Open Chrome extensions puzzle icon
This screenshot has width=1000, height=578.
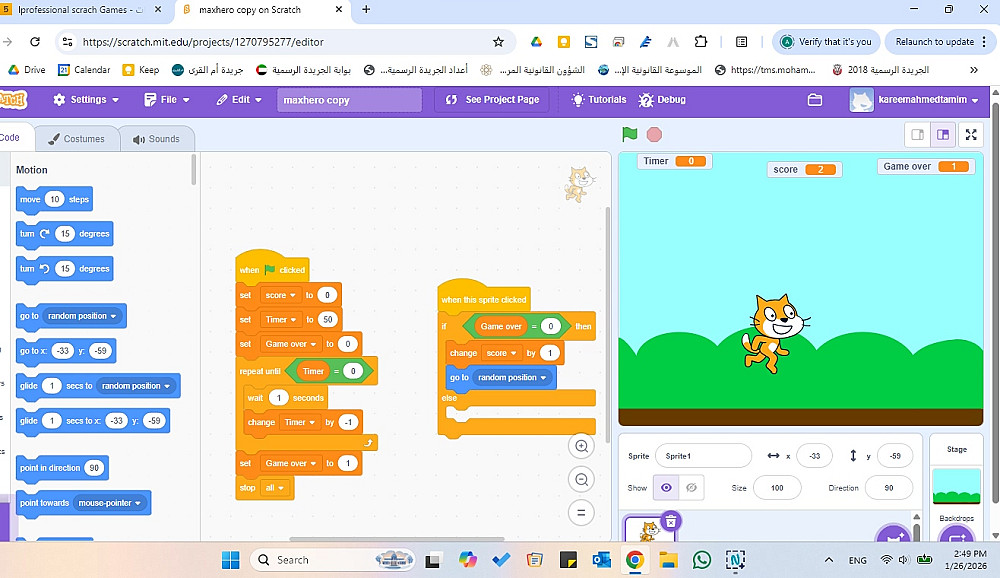(700, 42)
